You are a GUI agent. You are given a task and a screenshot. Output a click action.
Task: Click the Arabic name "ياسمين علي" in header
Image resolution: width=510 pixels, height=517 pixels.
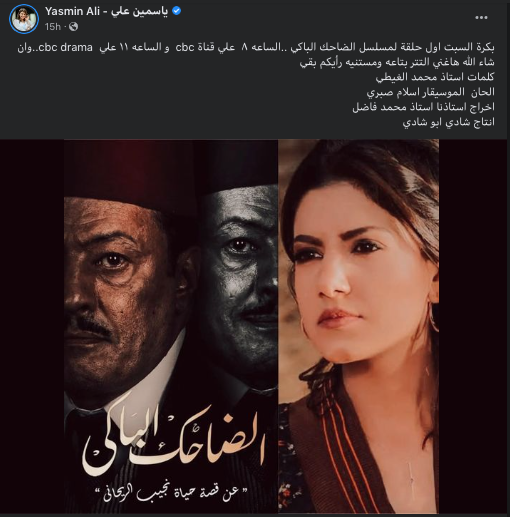click(140, 11)
